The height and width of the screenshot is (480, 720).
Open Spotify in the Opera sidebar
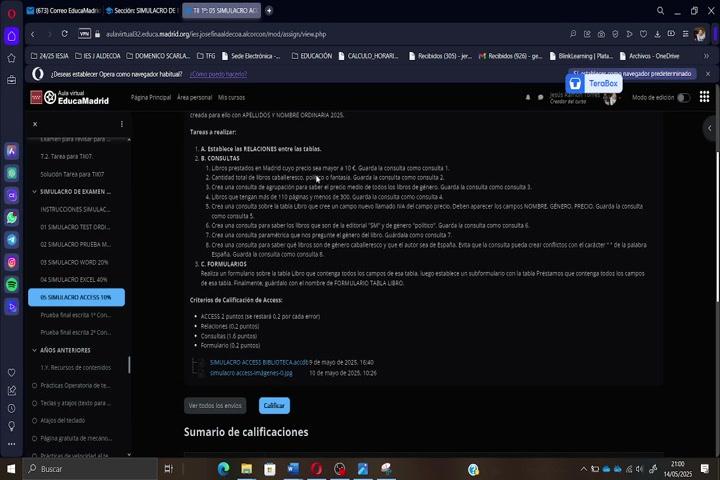click(11, 285)
